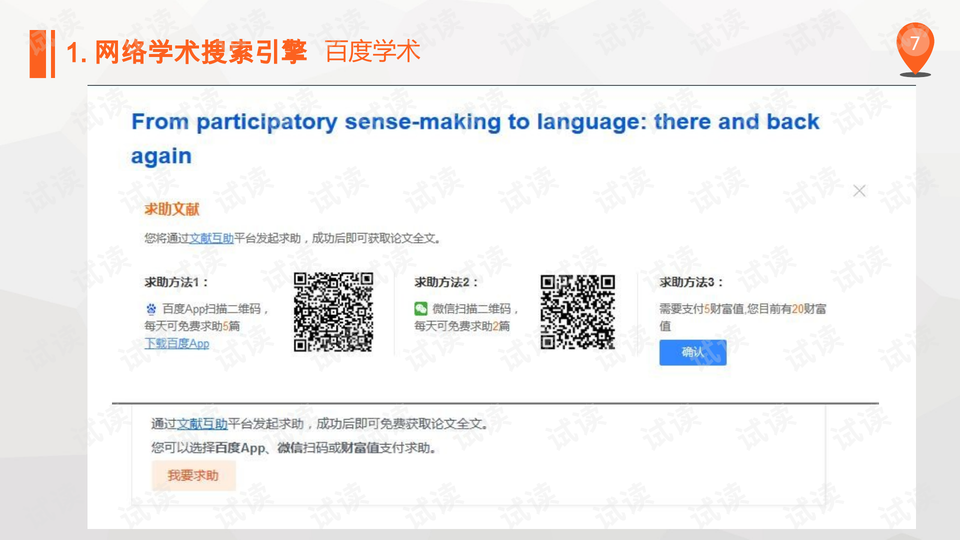Click the QR code for 微信 scanning
This screenshot has height=540, width=960.
tap(577, 312)
